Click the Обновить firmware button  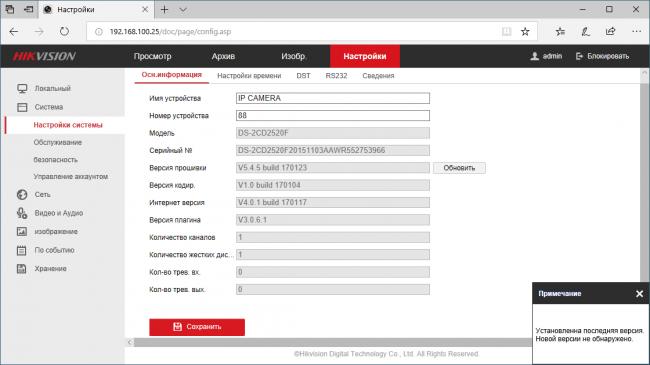459,168
